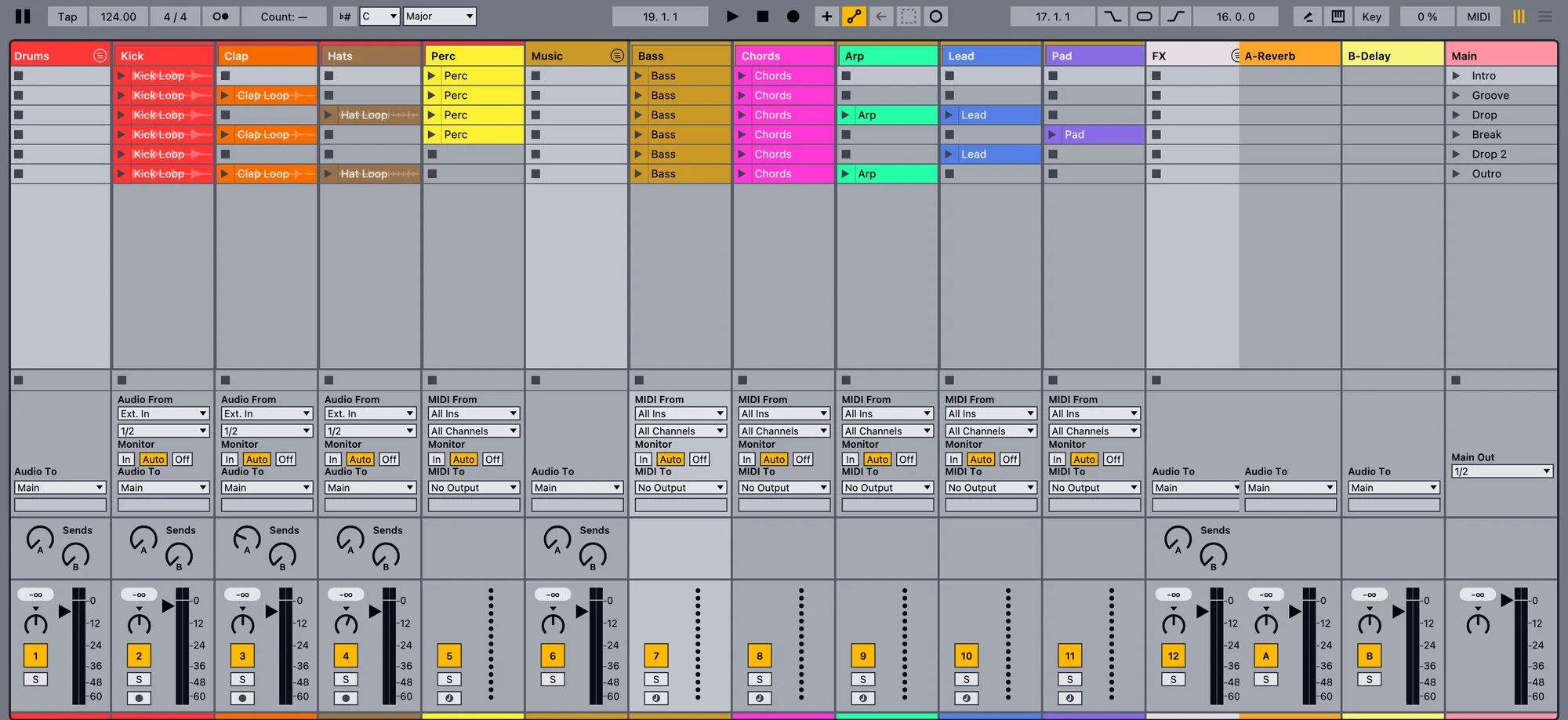Enable Draw Mode pencil icon
The image size is (1568, 720).
(x=1308, y=16)
